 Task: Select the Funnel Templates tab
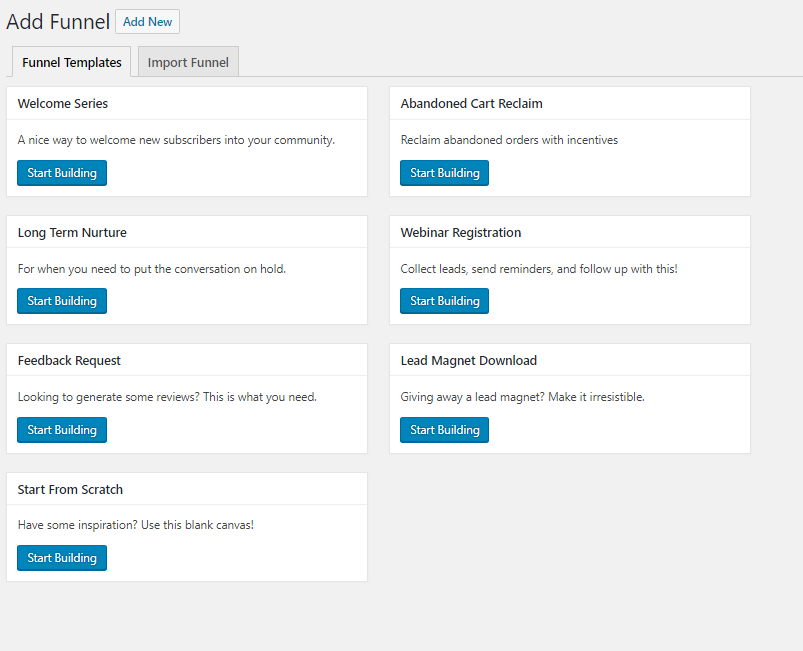click(x=72, y=62)
